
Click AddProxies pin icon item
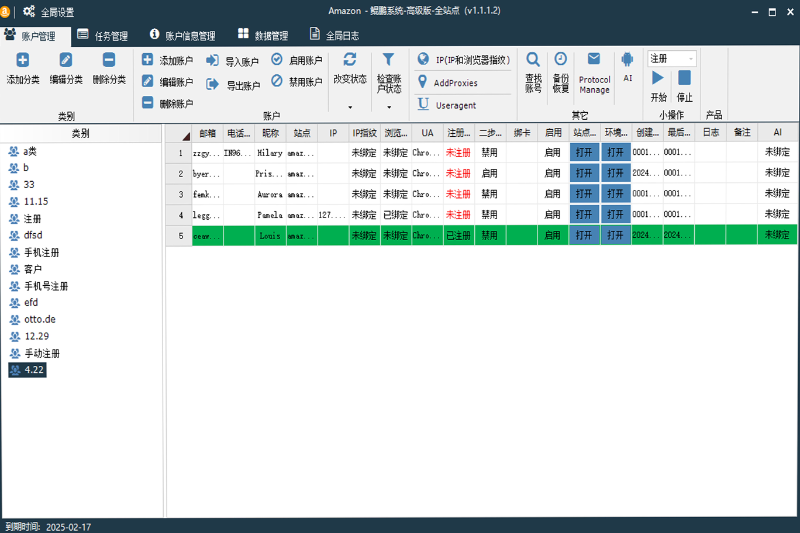447,83
